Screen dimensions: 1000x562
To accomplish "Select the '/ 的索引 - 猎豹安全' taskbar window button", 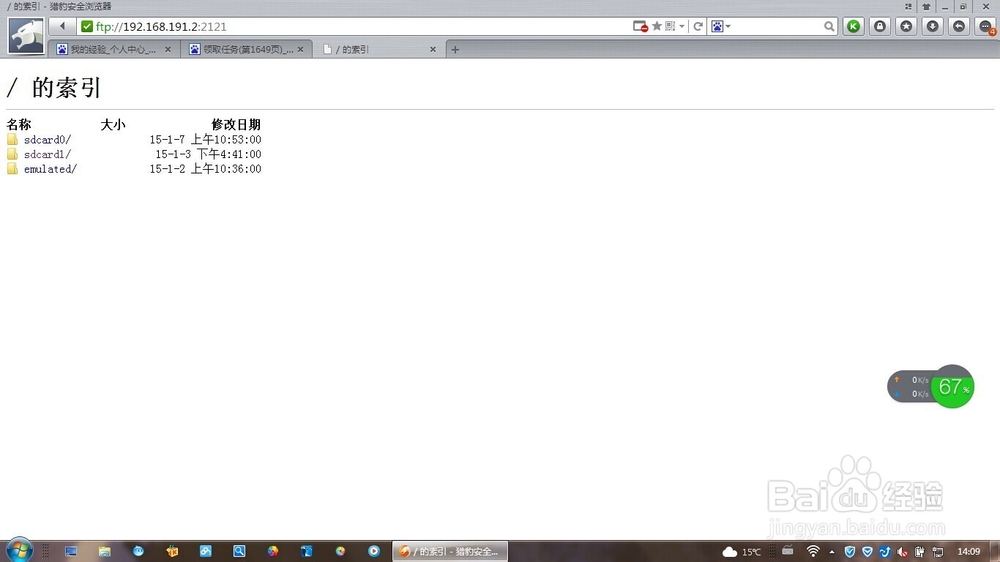I will [450, 551].
